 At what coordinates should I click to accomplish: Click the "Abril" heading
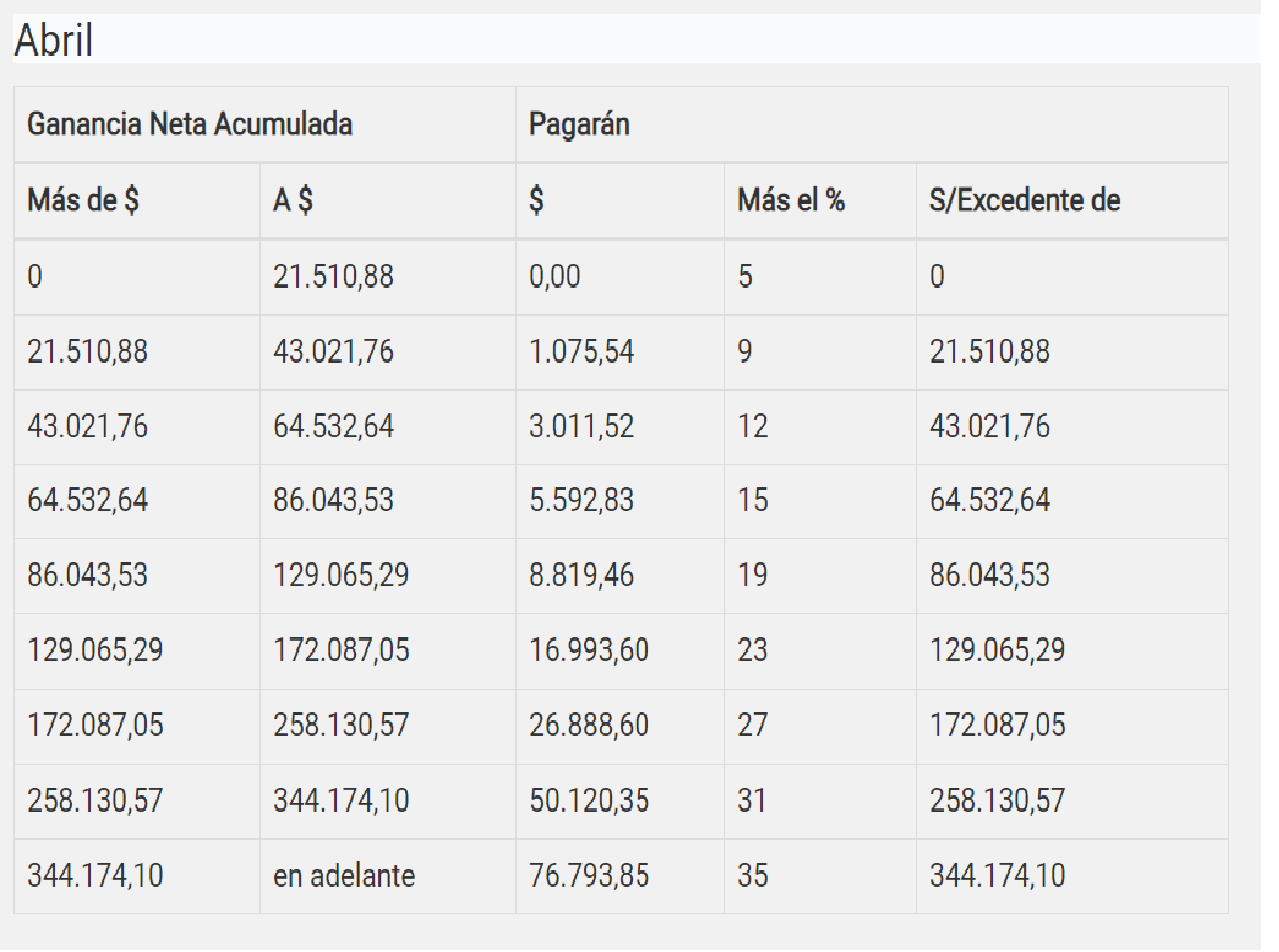click(x=54, y=41)
